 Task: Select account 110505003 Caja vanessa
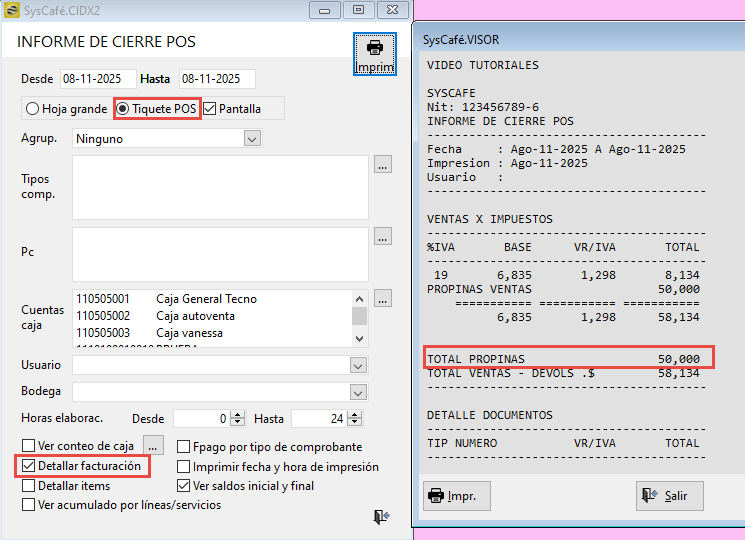point(149,333)
